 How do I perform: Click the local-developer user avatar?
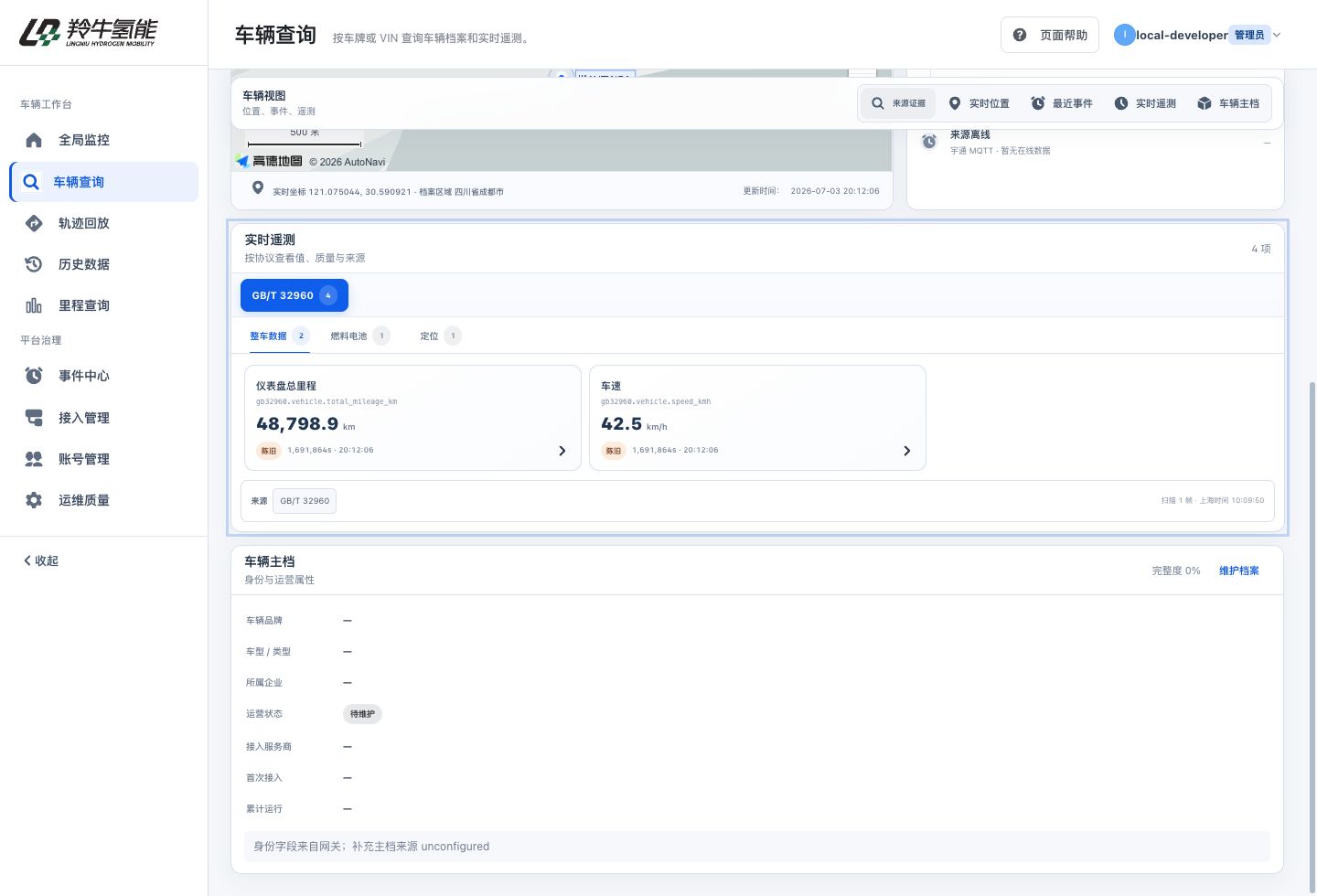(x=1124, y=35)
